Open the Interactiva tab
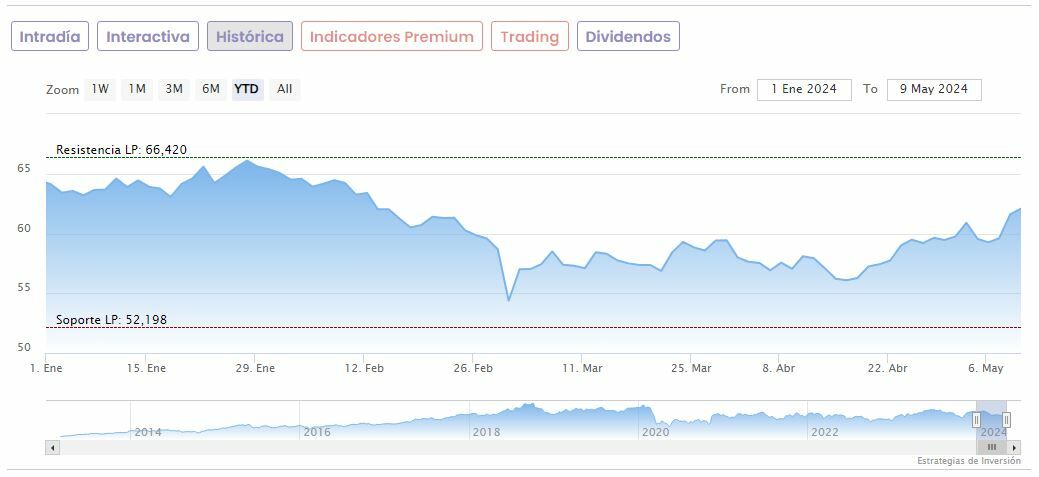 [x=148, y=37]
